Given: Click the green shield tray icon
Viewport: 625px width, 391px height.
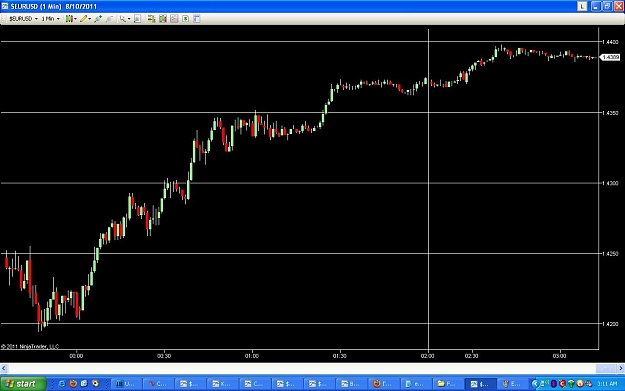Looking at the screenshot, I should (571, 384).
